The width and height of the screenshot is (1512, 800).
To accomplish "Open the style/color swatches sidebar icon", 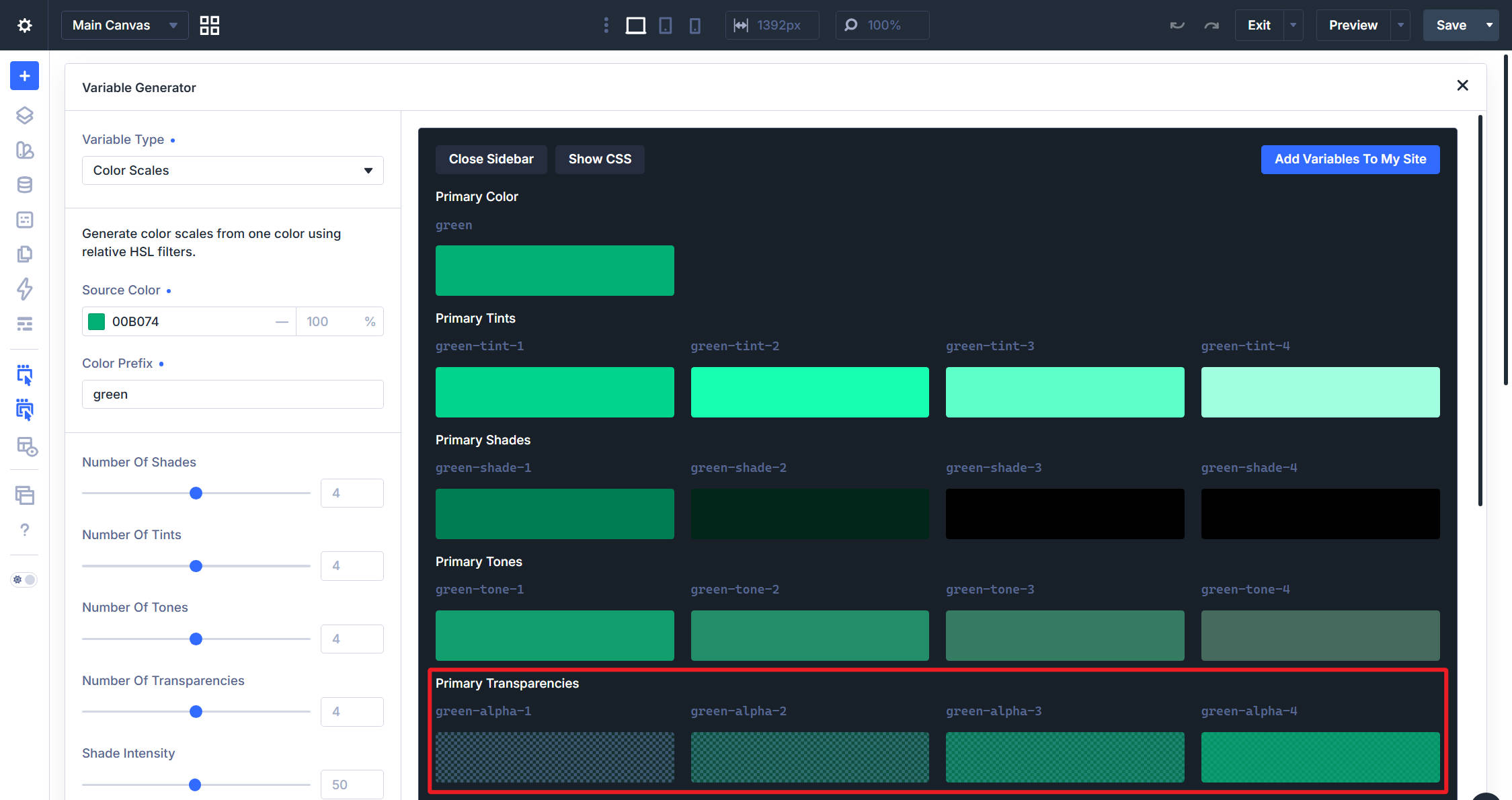I will click(x=24, y=150).
